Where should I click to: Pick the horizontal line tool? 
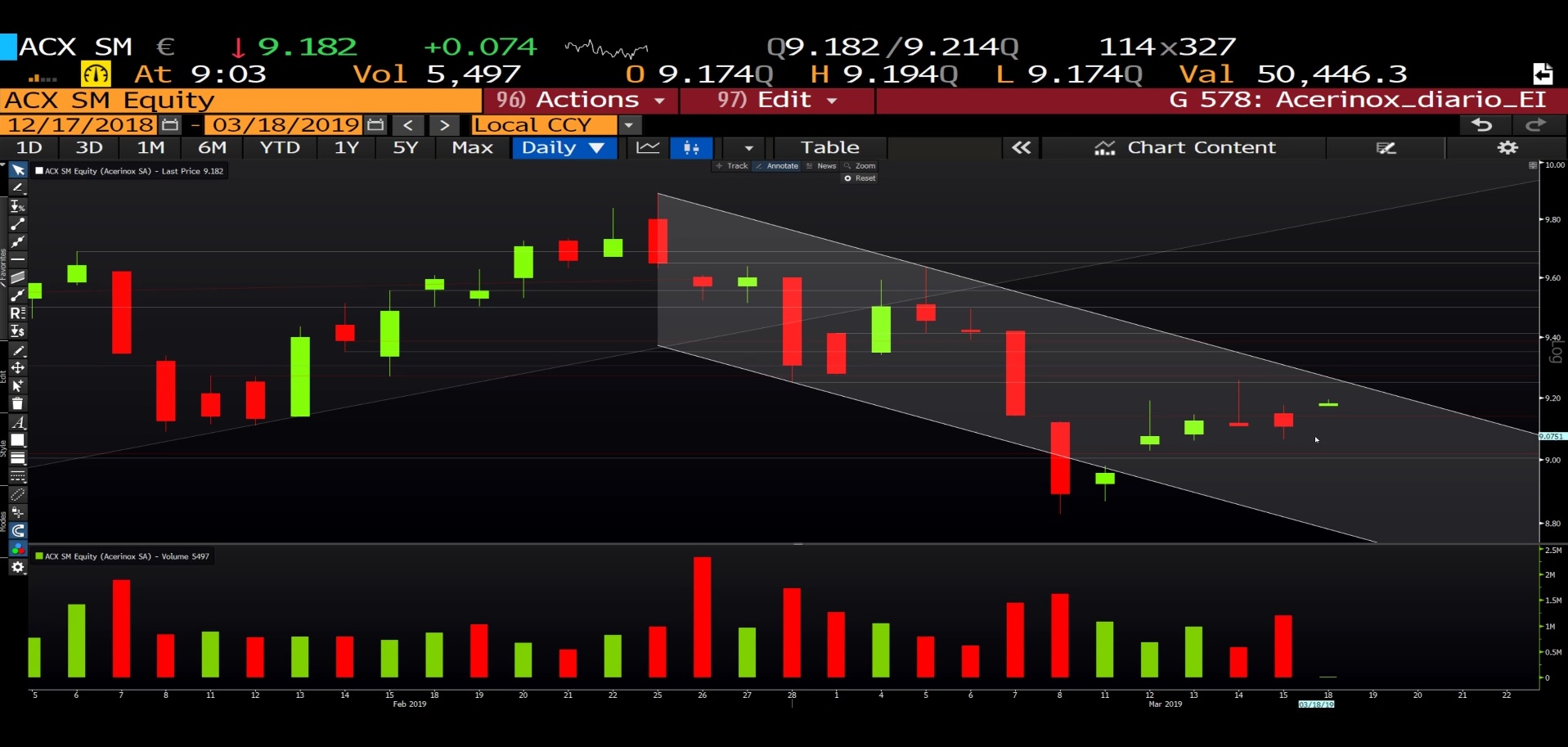tap(17, 259)
